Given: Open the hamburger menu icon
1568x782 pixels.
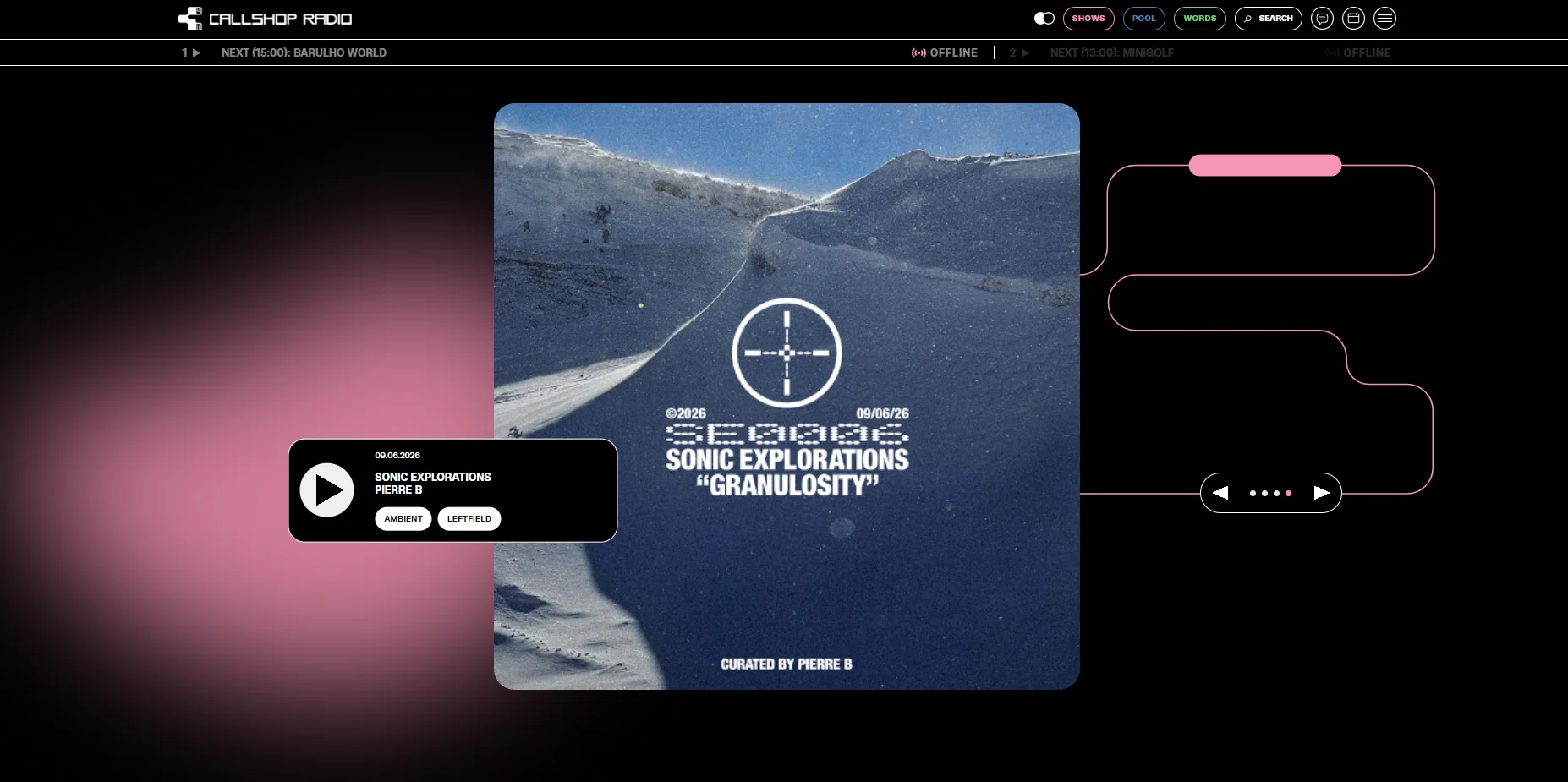Looking at the screenshot, I should 1384,19.
